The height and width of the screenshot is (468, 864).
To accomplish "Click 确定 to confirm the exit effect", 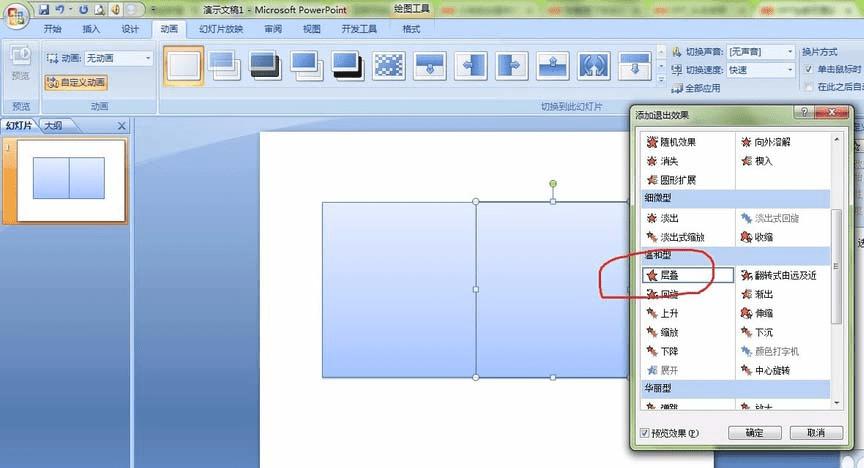I will coord(754,433).
